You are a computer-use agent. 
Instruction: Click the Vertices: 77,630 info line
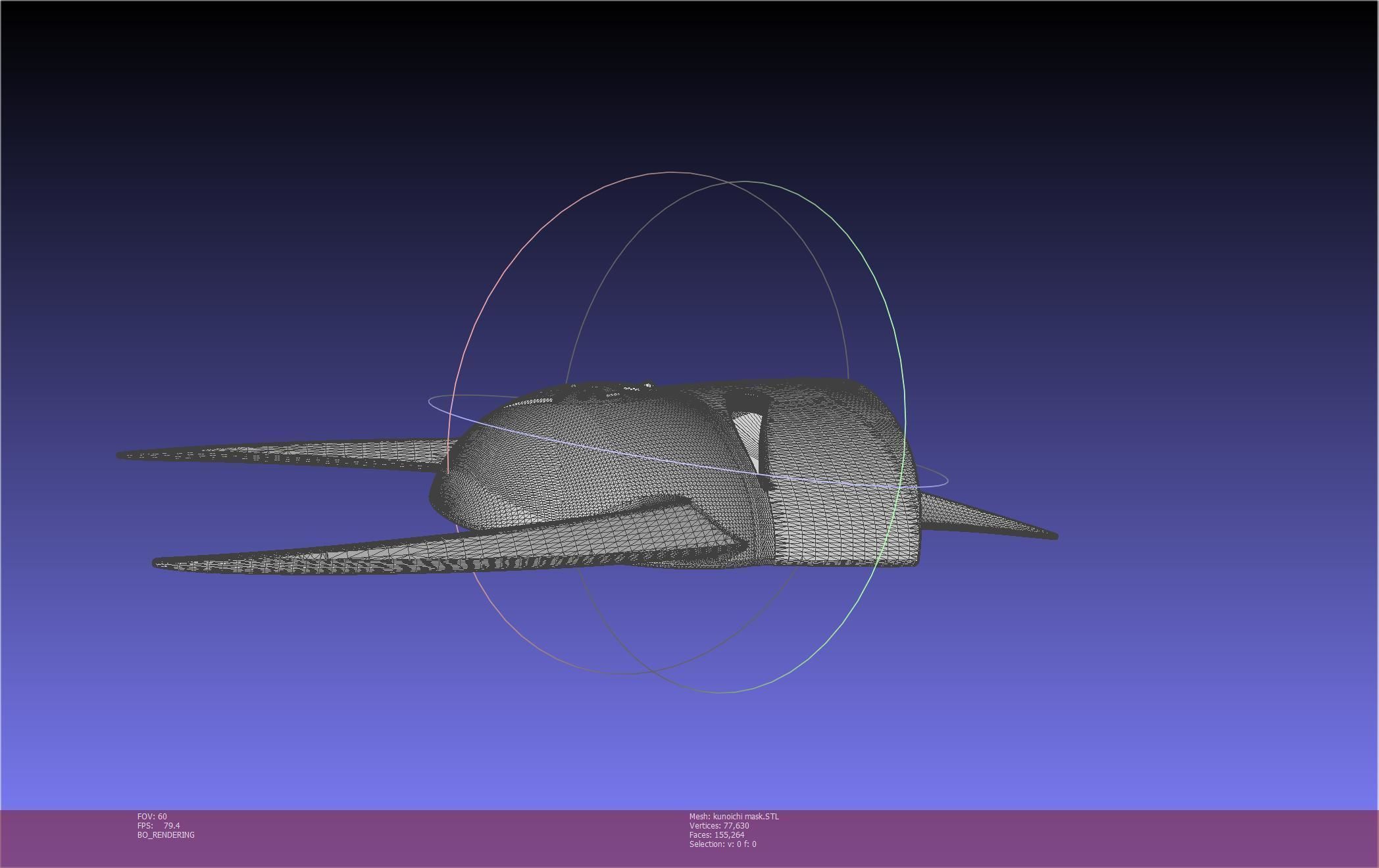click(x=718, y=825)
